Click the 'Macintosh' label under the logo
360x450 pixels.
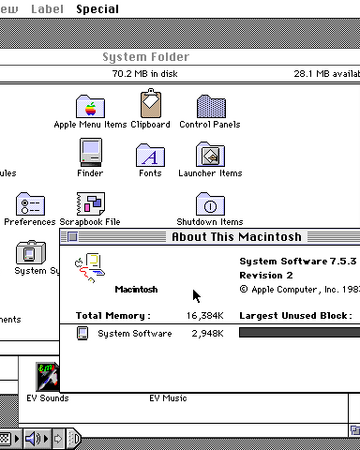click(x=136, y=289)
